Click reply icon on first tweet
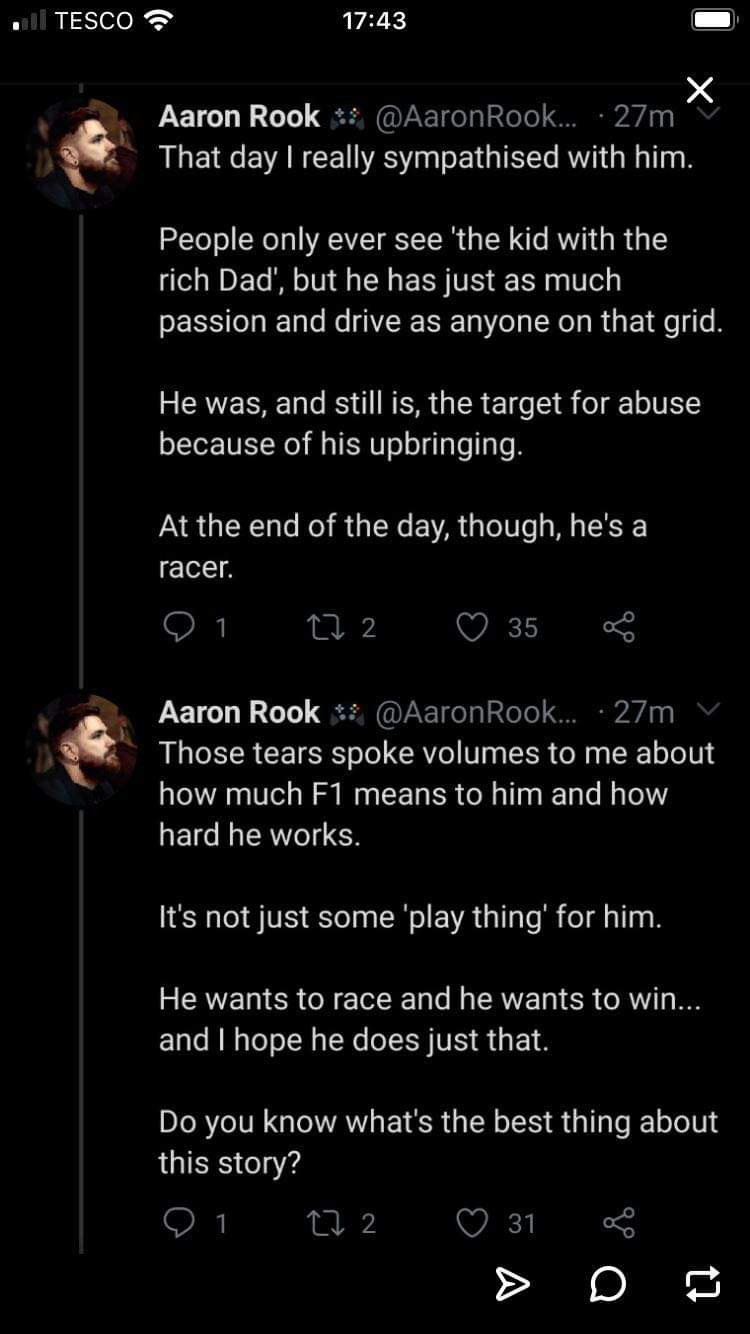Viewport: 750px width, 1334px height. [x=178, y=627]
